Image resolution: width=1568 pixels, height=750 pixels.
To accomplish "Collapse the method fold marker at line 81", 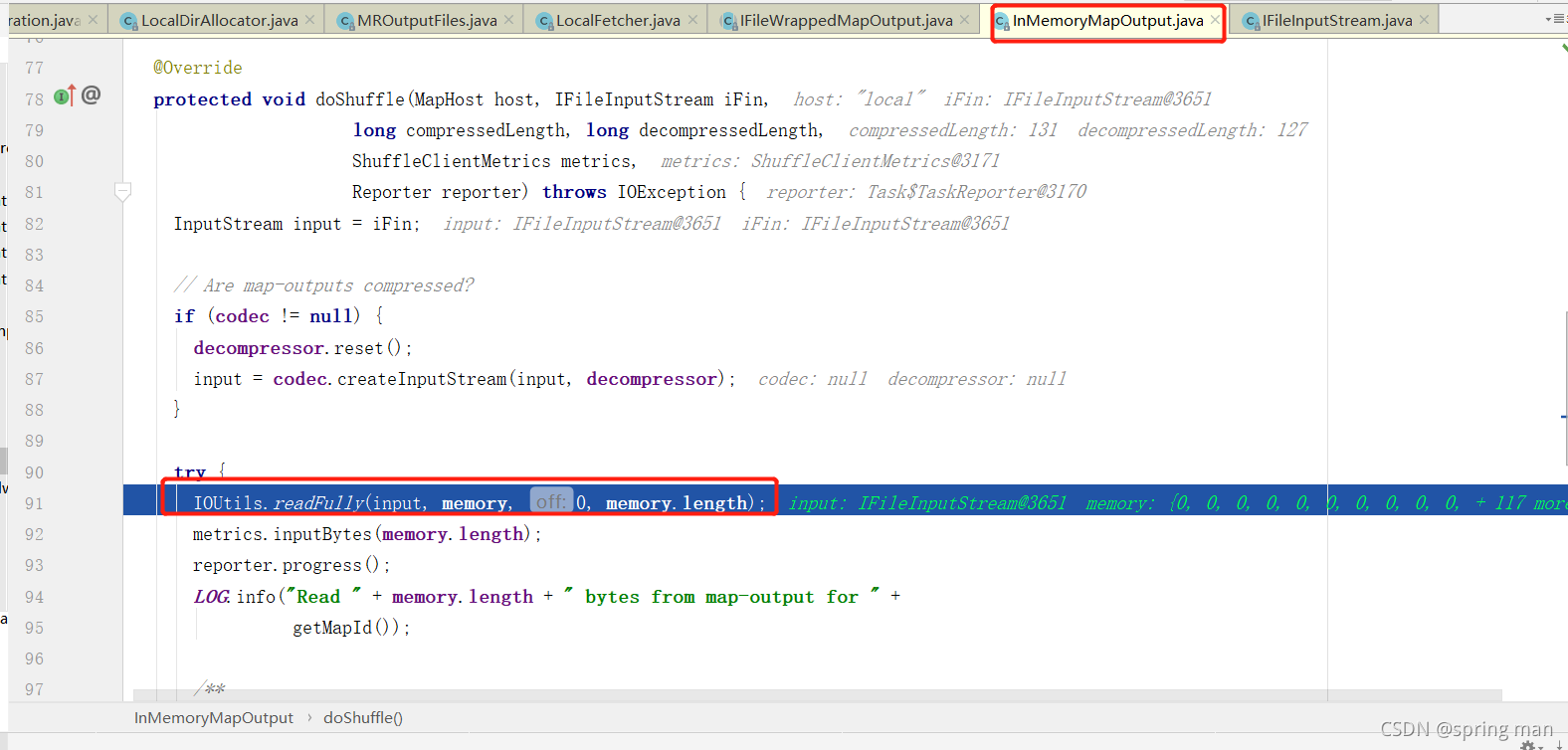I will tap(122, 191).
